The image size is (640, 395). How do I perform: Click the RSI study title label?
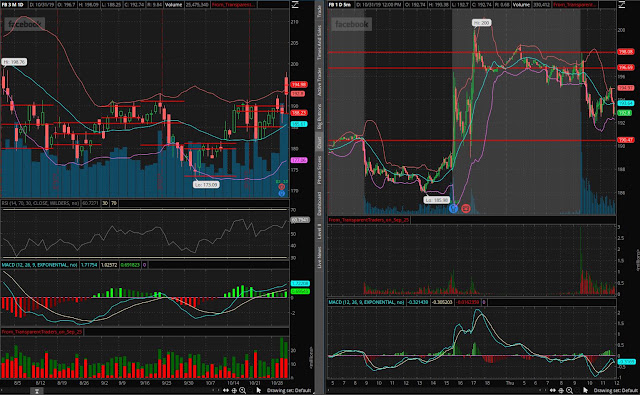point(40,203)
